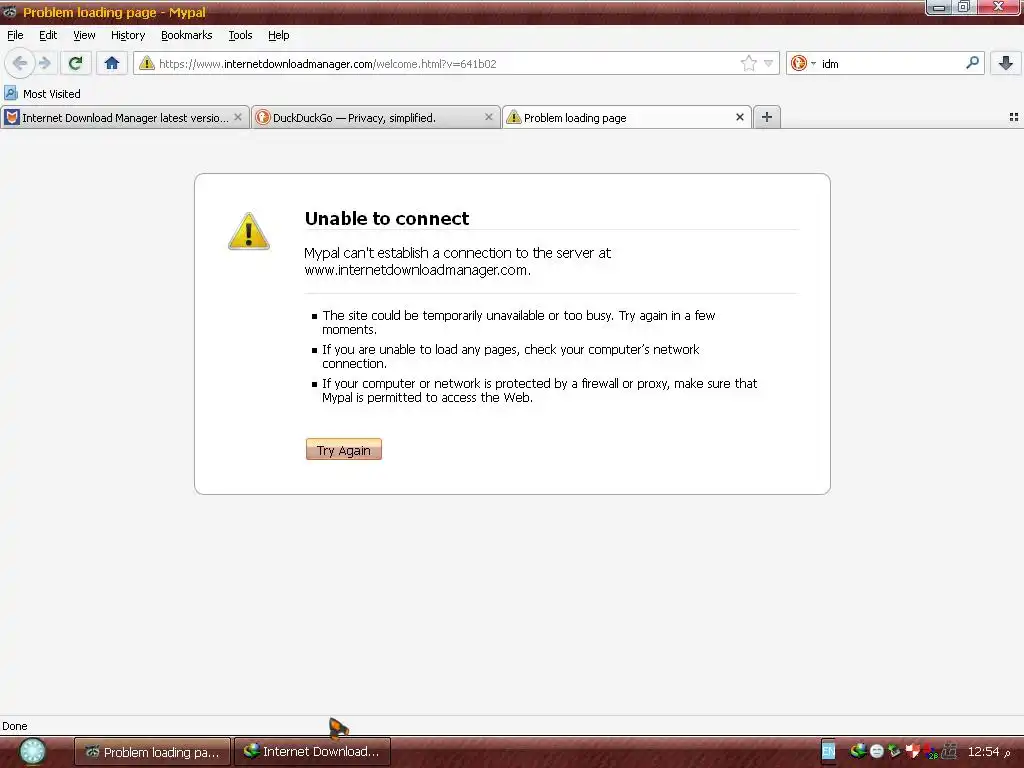Open the Most Visited bookmarks folder
Viewport: 1024px width, 768px height.
coord(42,93)
